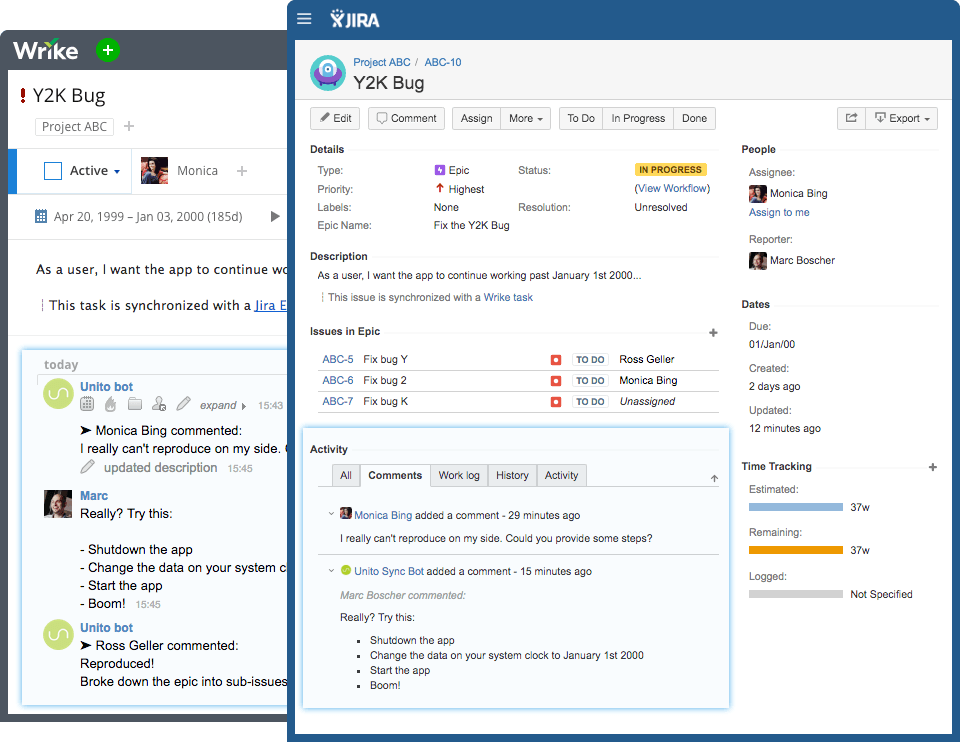Click the plus icon in Time Tracking section

[933, 466]
